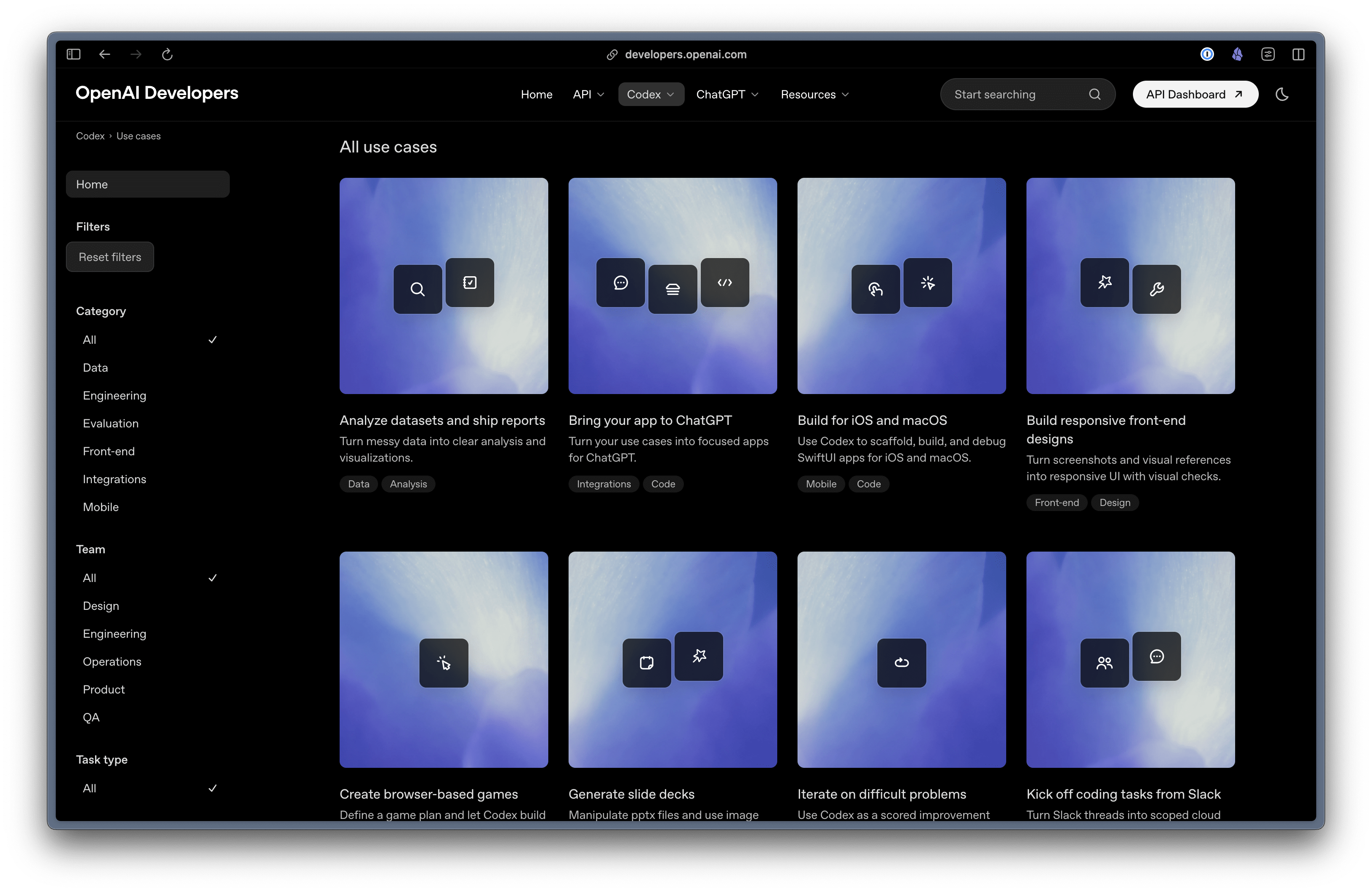The height and width of the screenshot is (892, 1372).
Task: Expand the Resources dropdown menu
Action: point(814,95)
